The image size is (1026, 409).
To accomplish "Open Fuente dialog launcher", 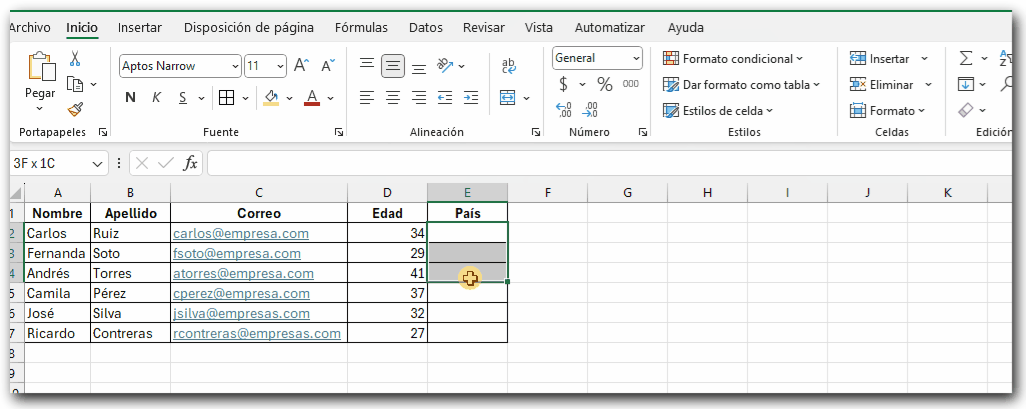I will tap(338, 132).
